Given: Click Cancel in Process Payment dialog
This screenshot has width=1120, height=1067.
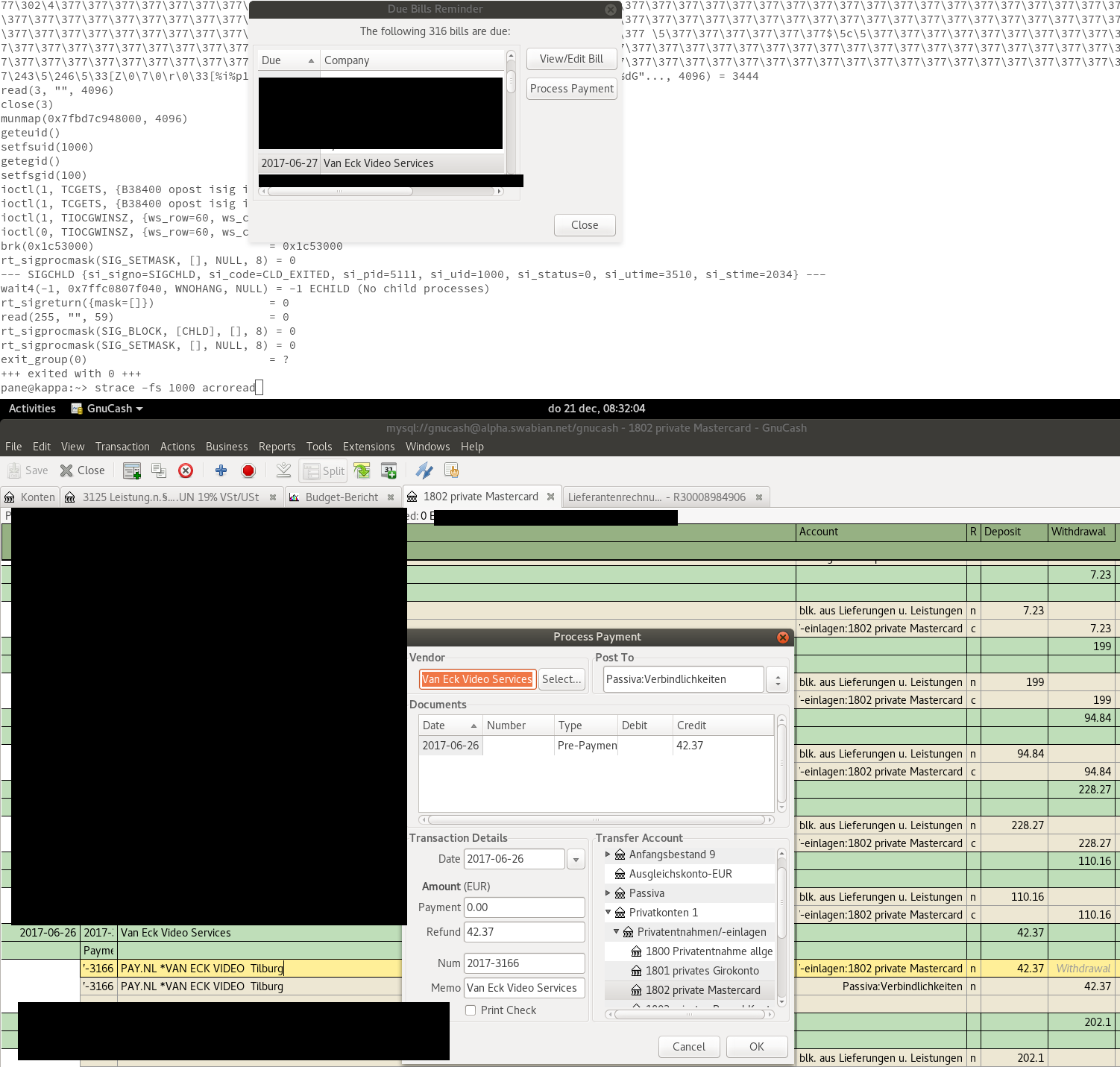Looking at the screenshot, I should 689,1047.
